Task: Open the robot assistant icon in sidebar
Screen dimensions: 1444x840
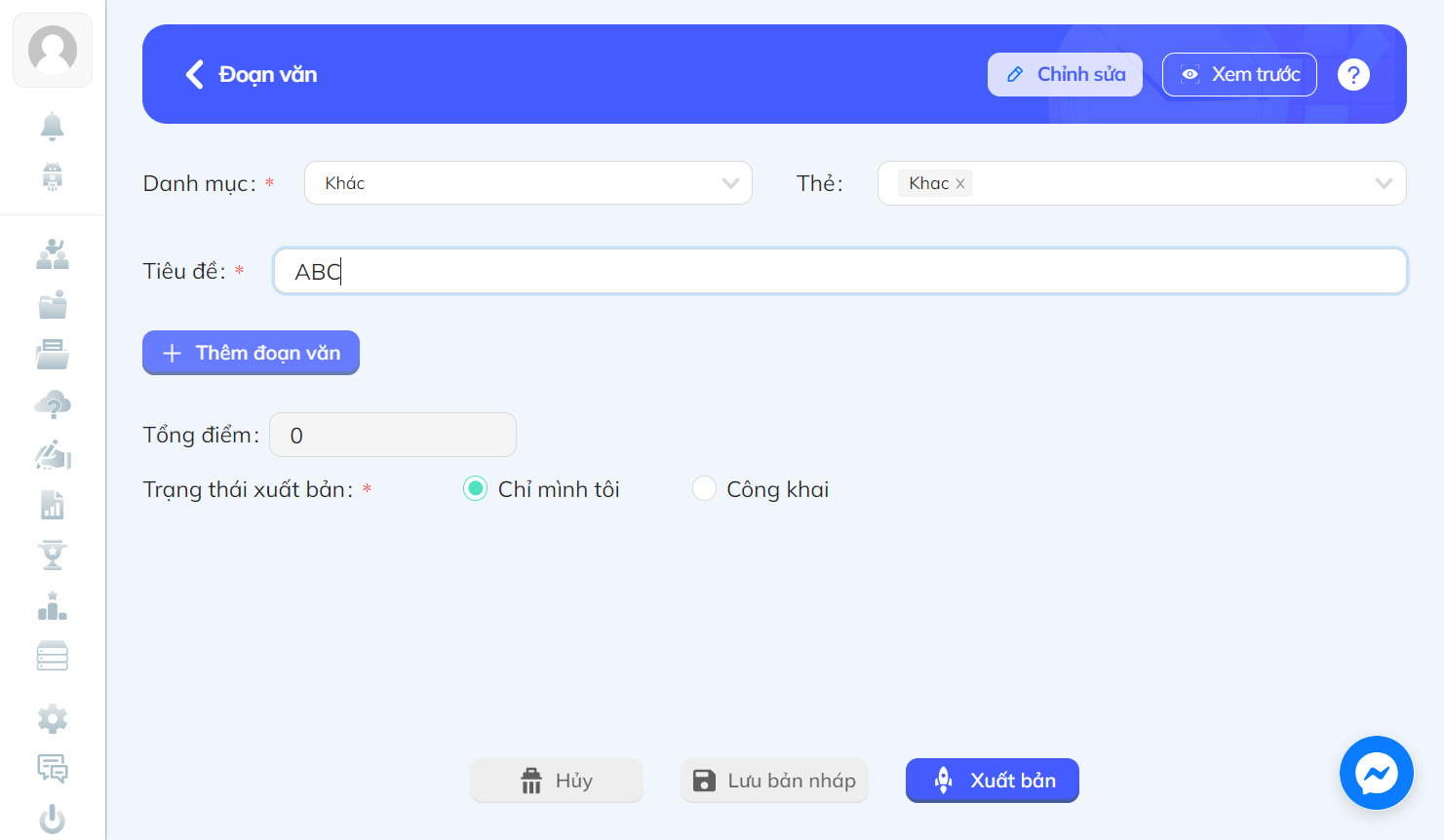Action: pyautogui.click(x=53, y=176)
